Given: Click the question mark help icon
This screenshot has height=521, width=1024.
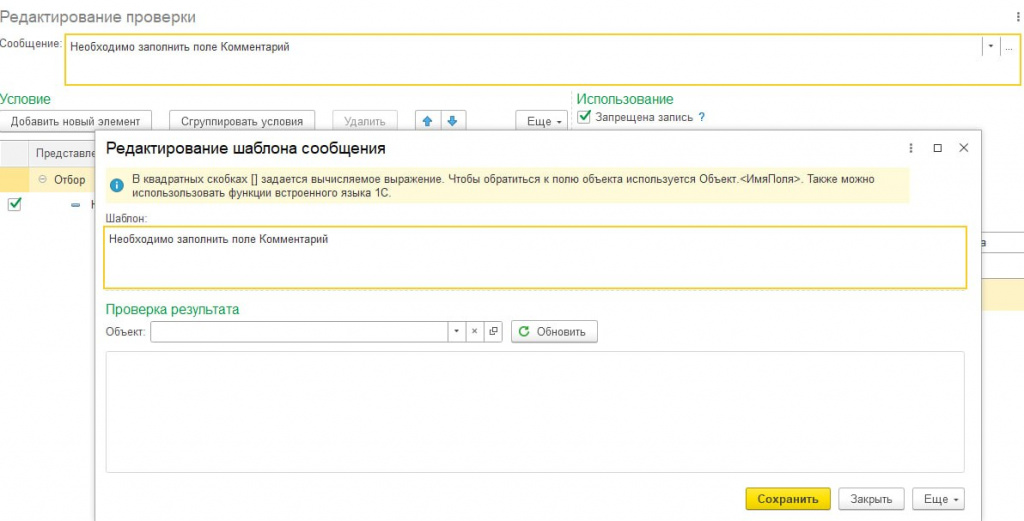Looking at the screenshot, I should (701, 117).
